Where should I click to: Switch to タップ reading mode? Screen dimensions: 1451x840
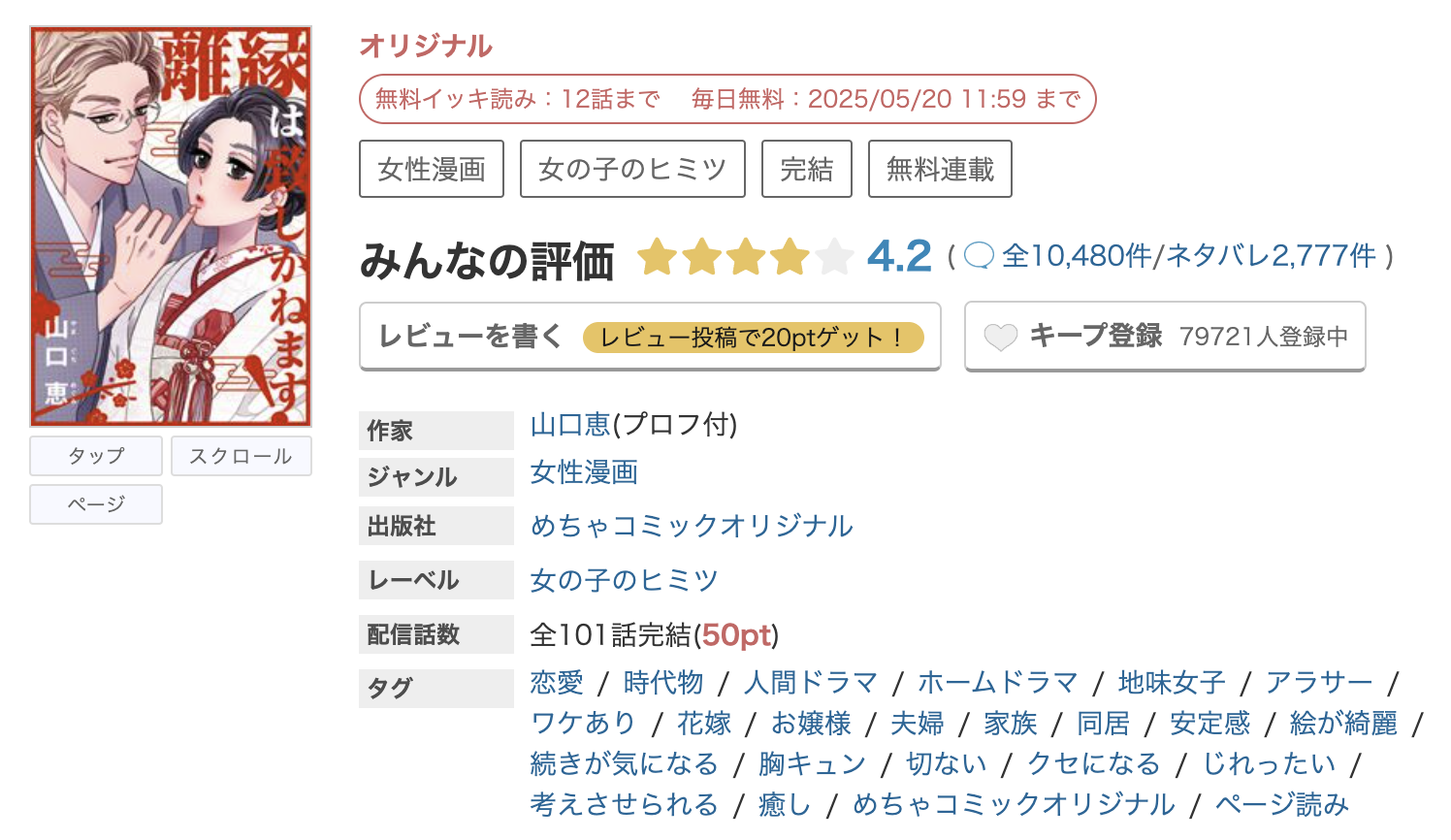click(95, 456)
